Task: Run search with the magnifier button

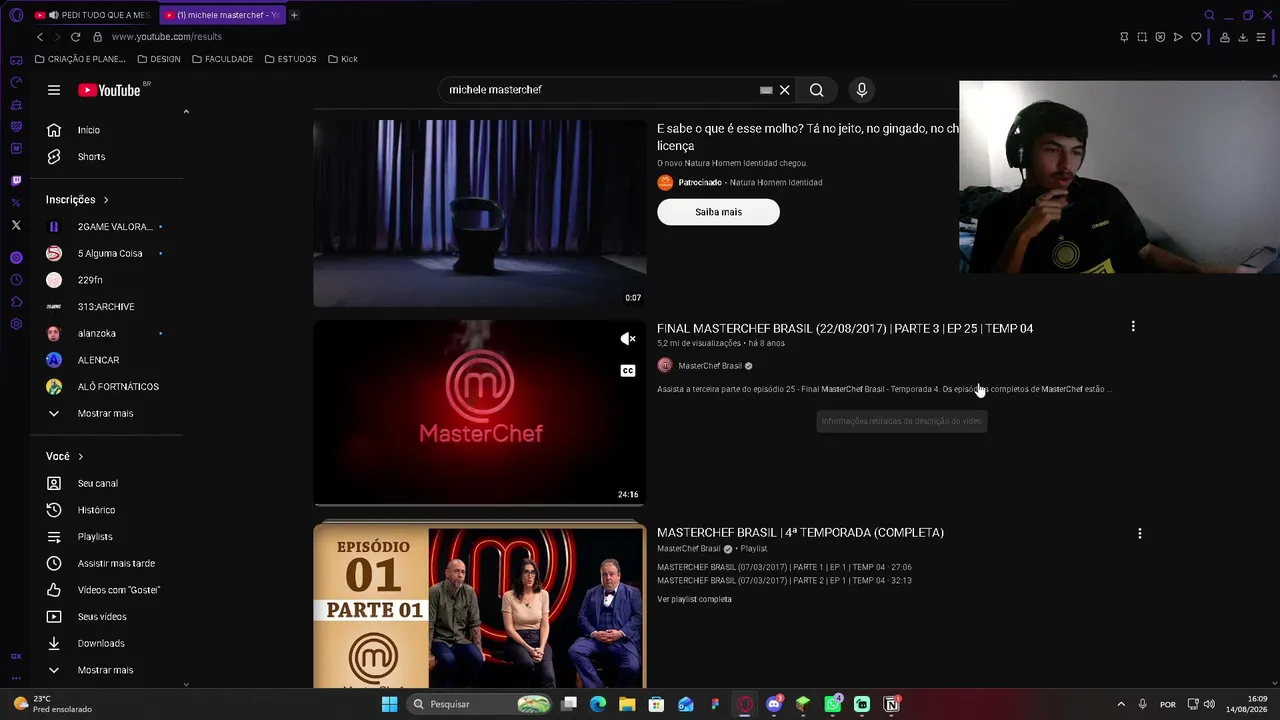Action: click(x=817, y=90)
